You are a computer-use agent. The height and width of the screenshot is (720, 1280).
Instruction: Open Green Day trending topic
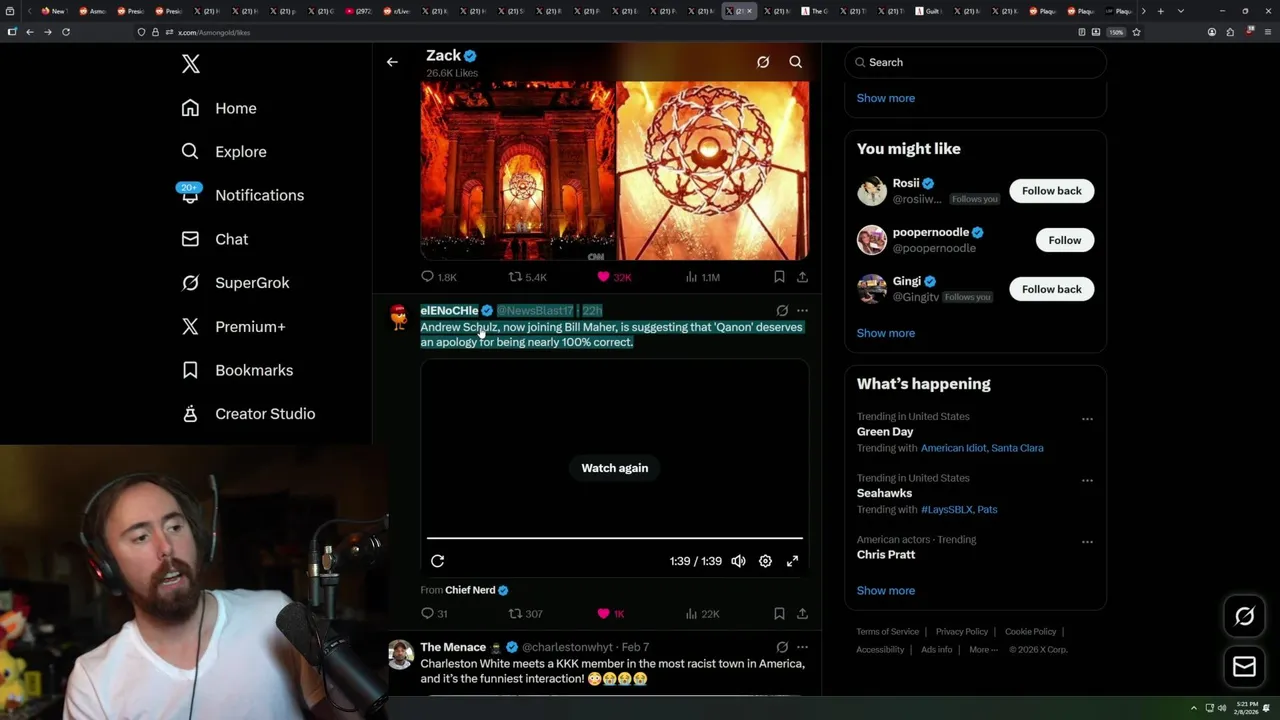pyautogui.click(x=885, y=432)
